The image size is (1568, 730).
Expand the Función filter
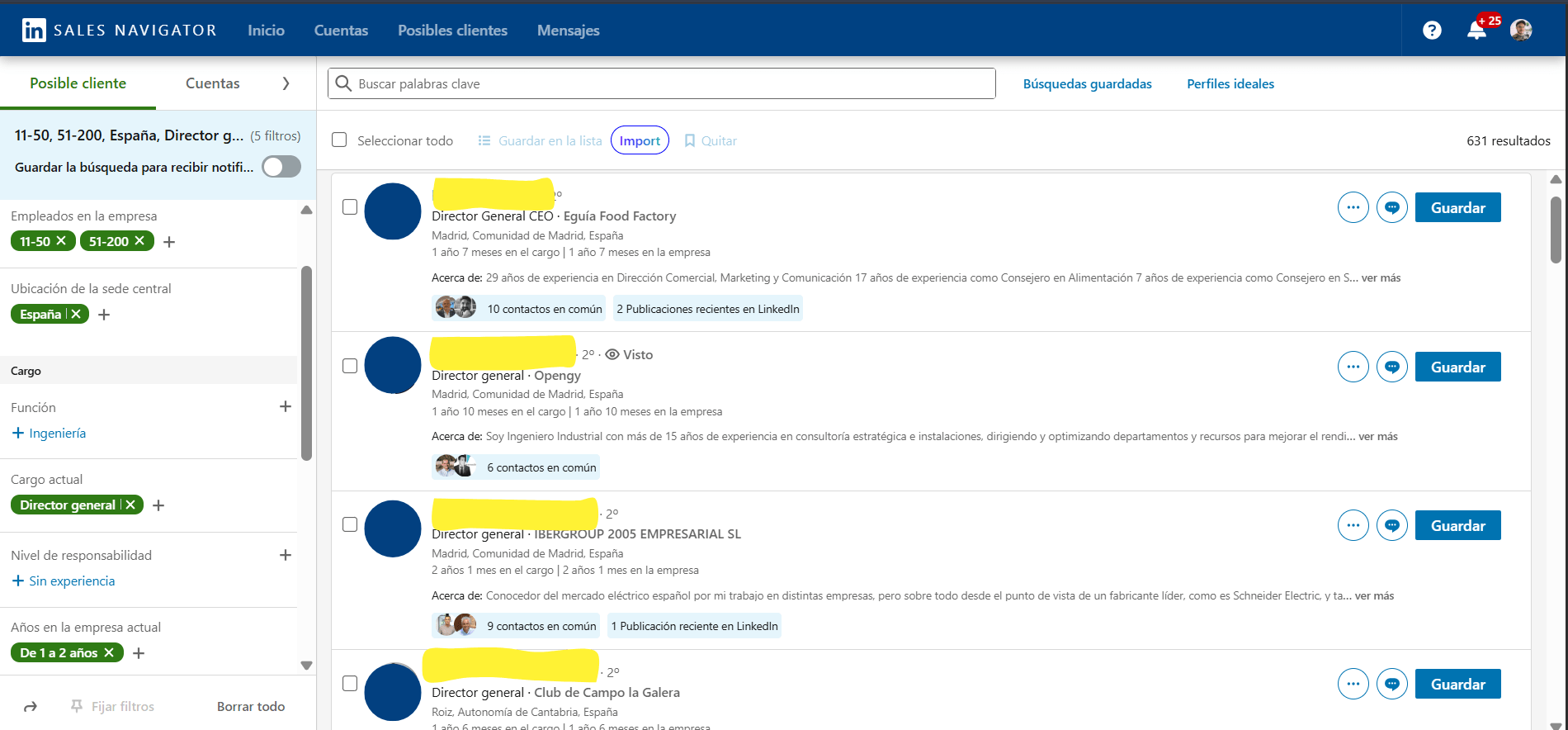tap(286, 406)
